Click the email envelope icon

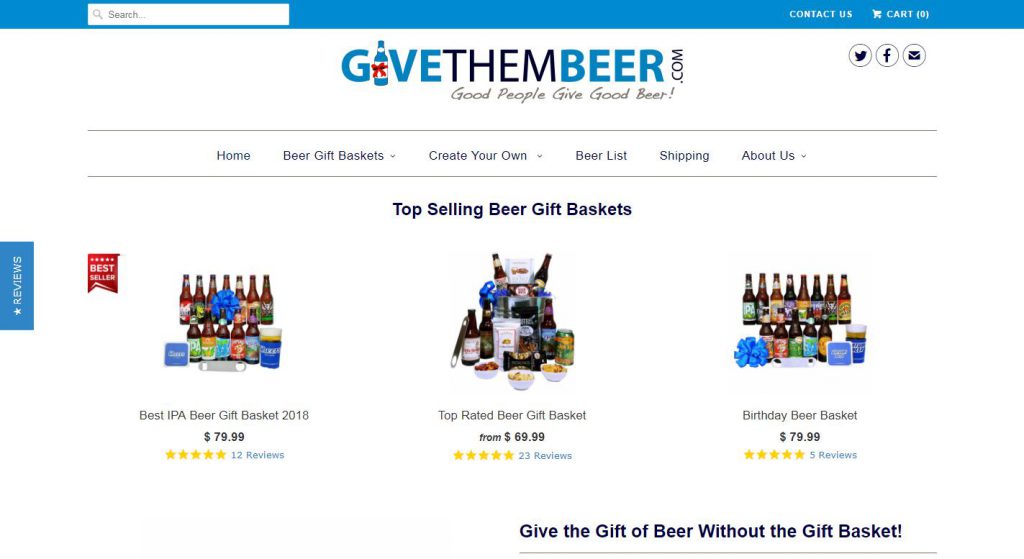[x=914, y=56]
